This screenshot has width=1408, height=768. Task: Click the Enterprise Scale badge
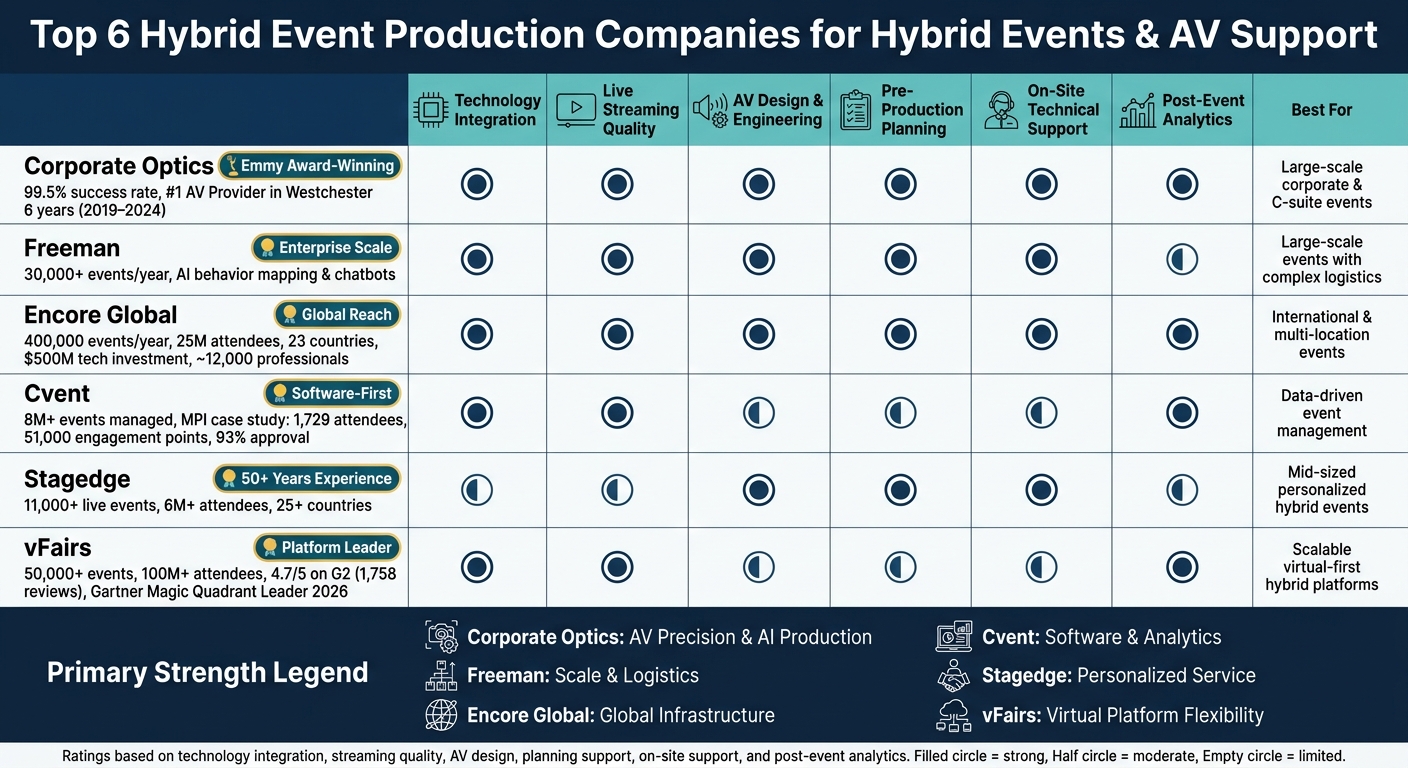click(x=325, y=248)
